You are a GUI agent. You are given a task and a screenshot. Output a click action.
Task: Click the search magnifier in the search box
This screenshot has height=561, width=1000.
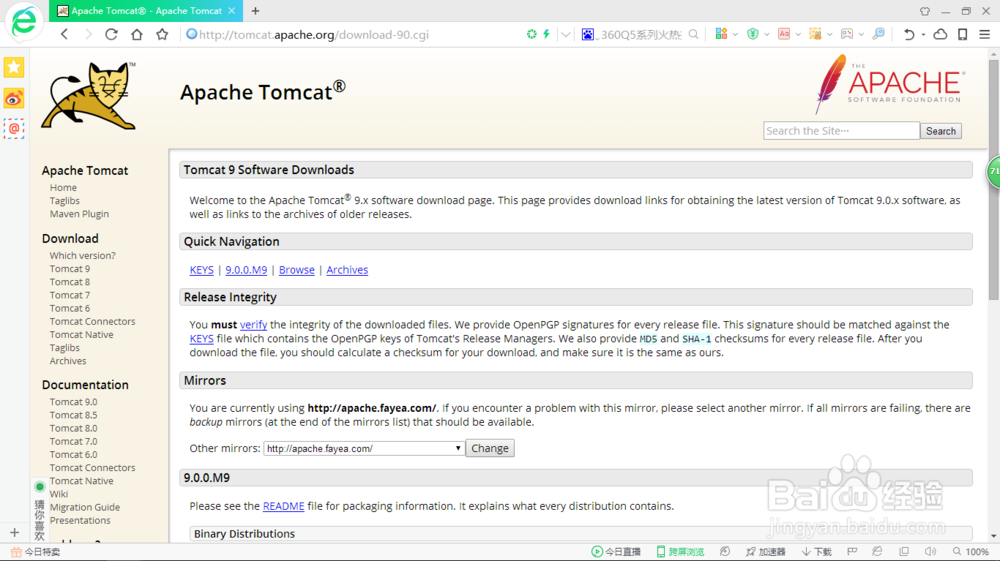point(693,34)
